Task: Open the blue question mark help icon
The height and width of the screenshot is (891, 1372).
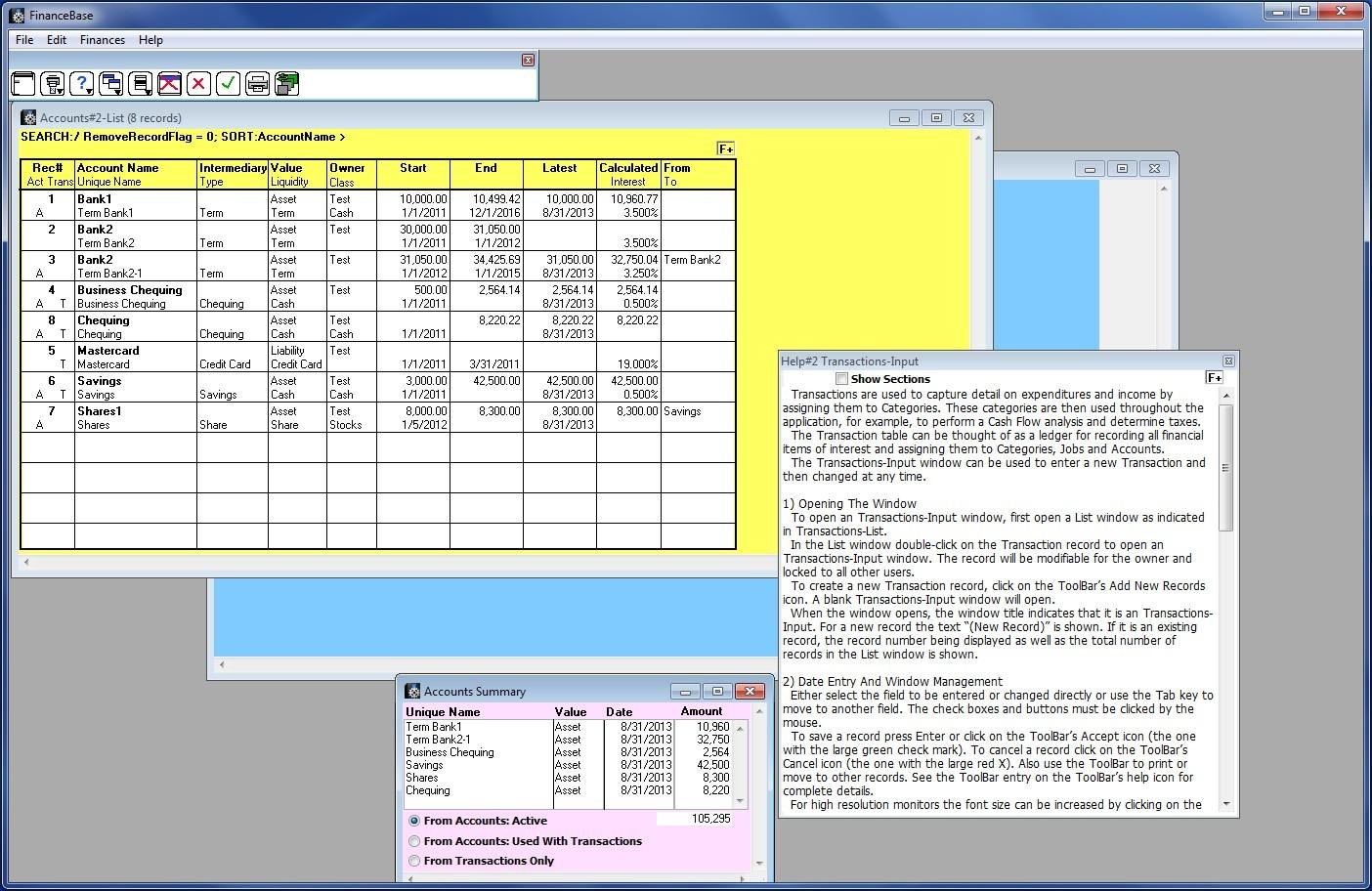Action: [82, 84]
